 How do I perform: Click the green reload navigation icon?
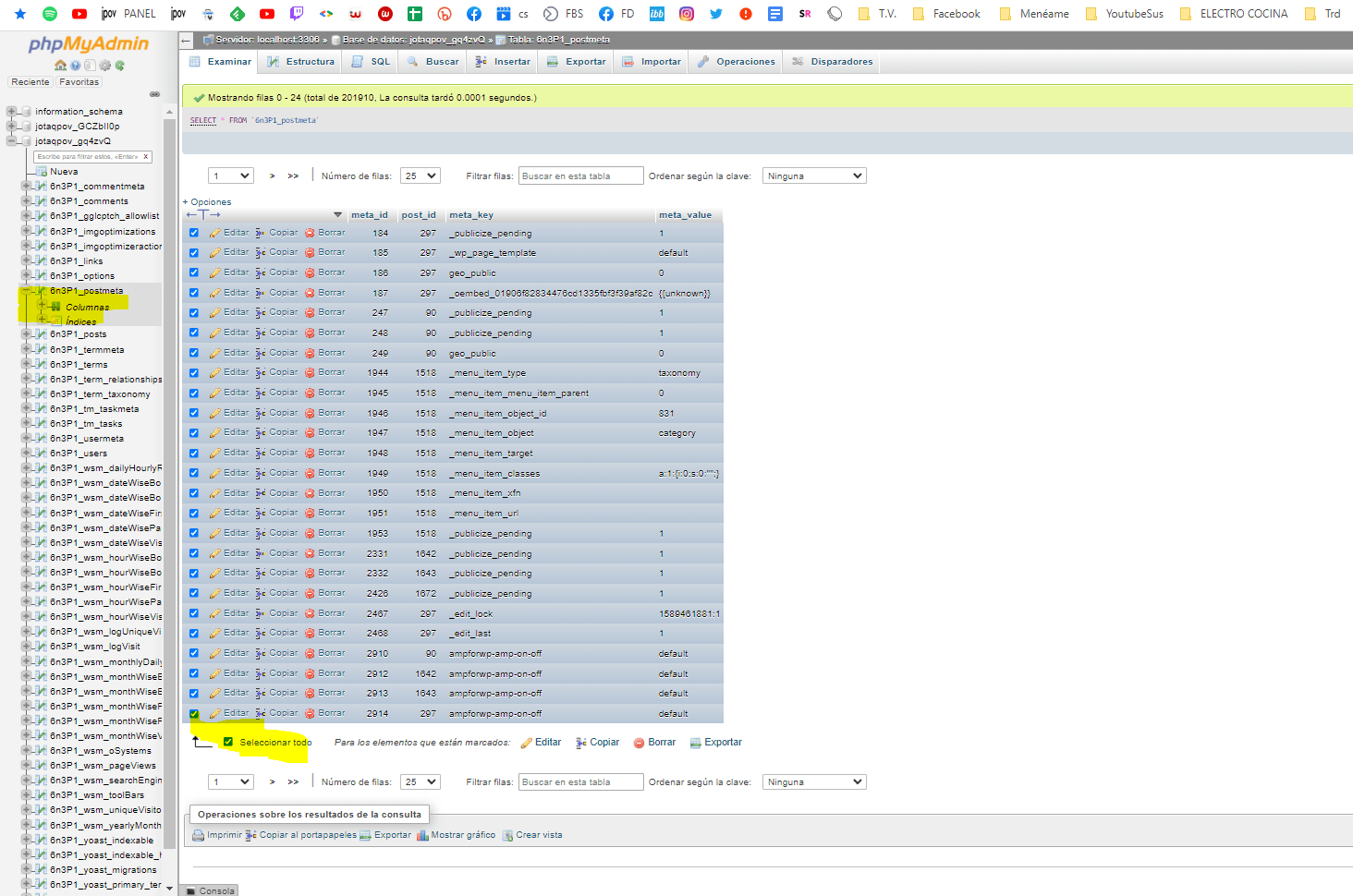[x=119, y=66]
